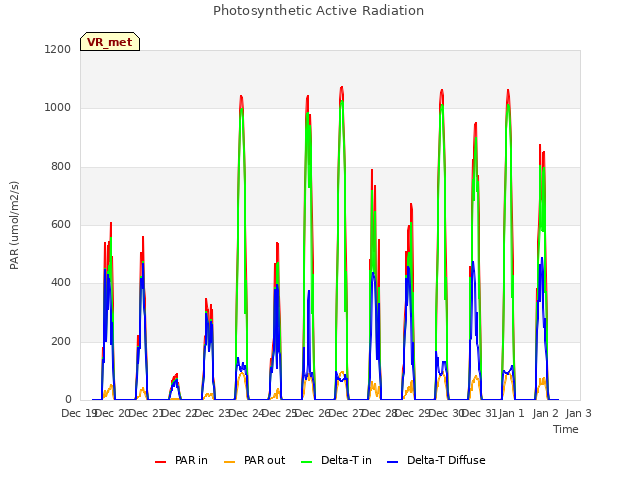The height and width of the screenshot is (480, 640).
Task: Click the 1200 y-axis tick label
Action: 58,49
